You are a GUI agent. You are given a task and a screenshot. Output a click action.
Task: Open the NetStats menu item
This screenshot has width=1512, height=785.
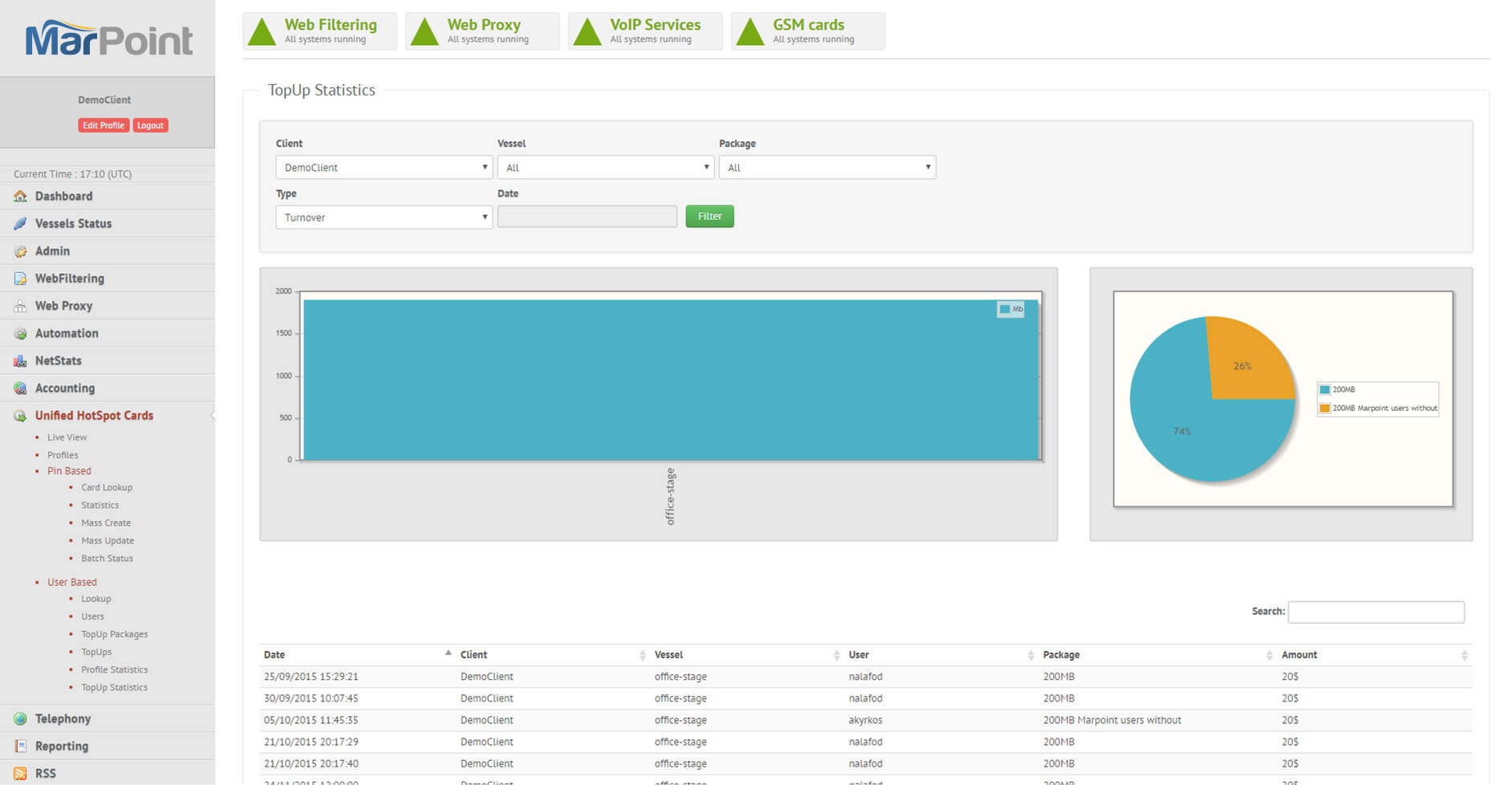(58, 360)
